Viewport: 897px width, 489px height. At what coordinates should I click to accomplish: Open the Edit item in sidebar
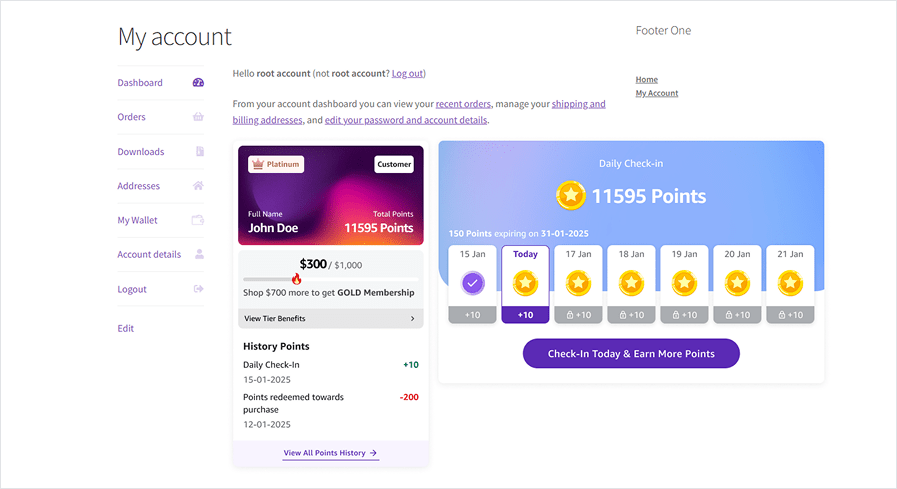(125, 328)
